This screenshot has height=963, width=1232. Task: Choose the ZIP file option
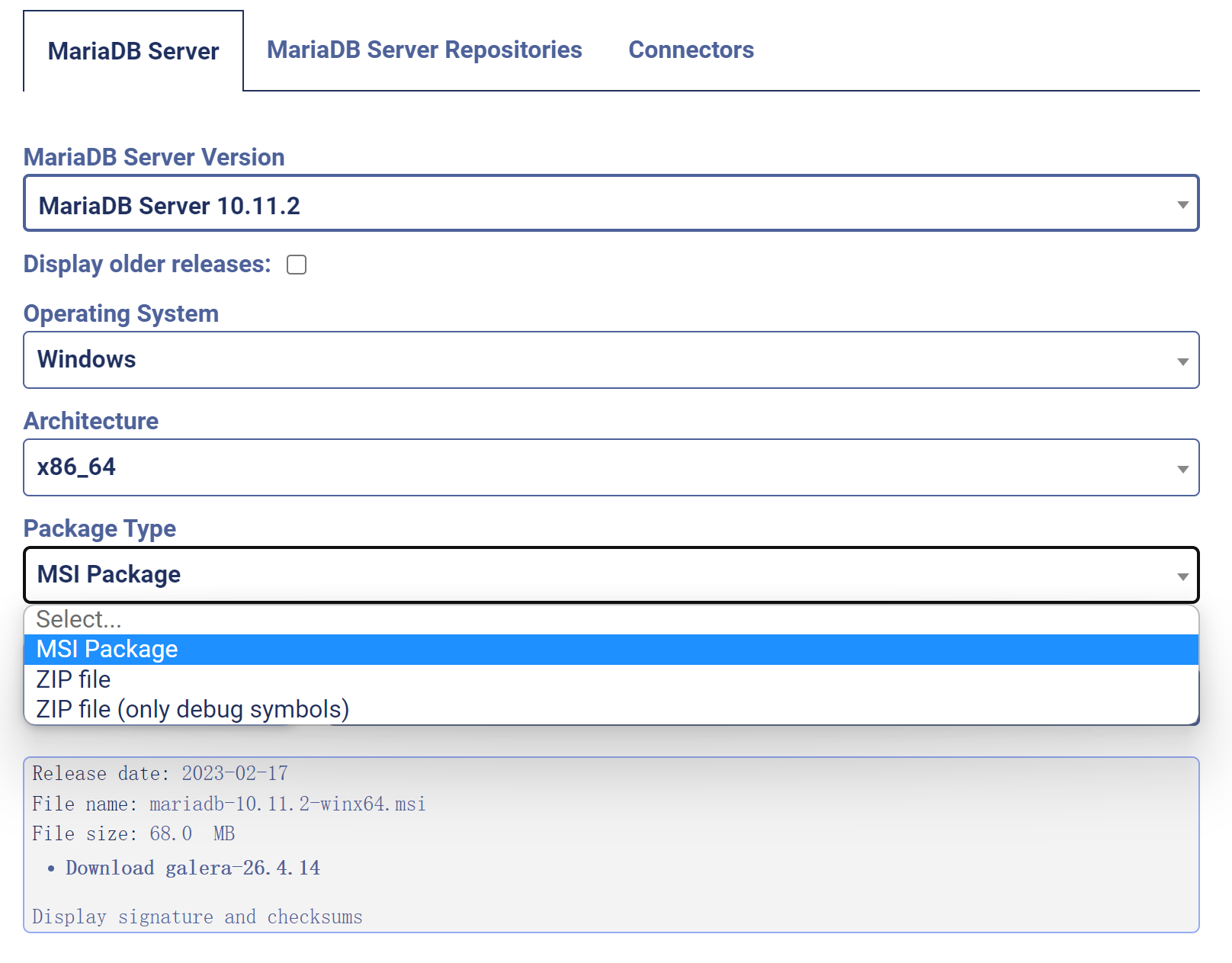coord(611,679)
